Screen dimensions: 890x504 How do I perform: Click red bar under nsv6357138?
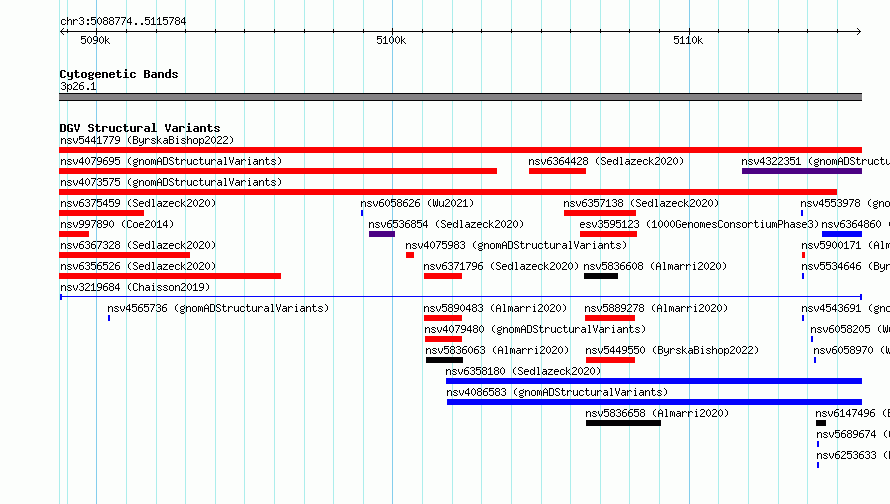pyautogui.click(x=600, y=213)
